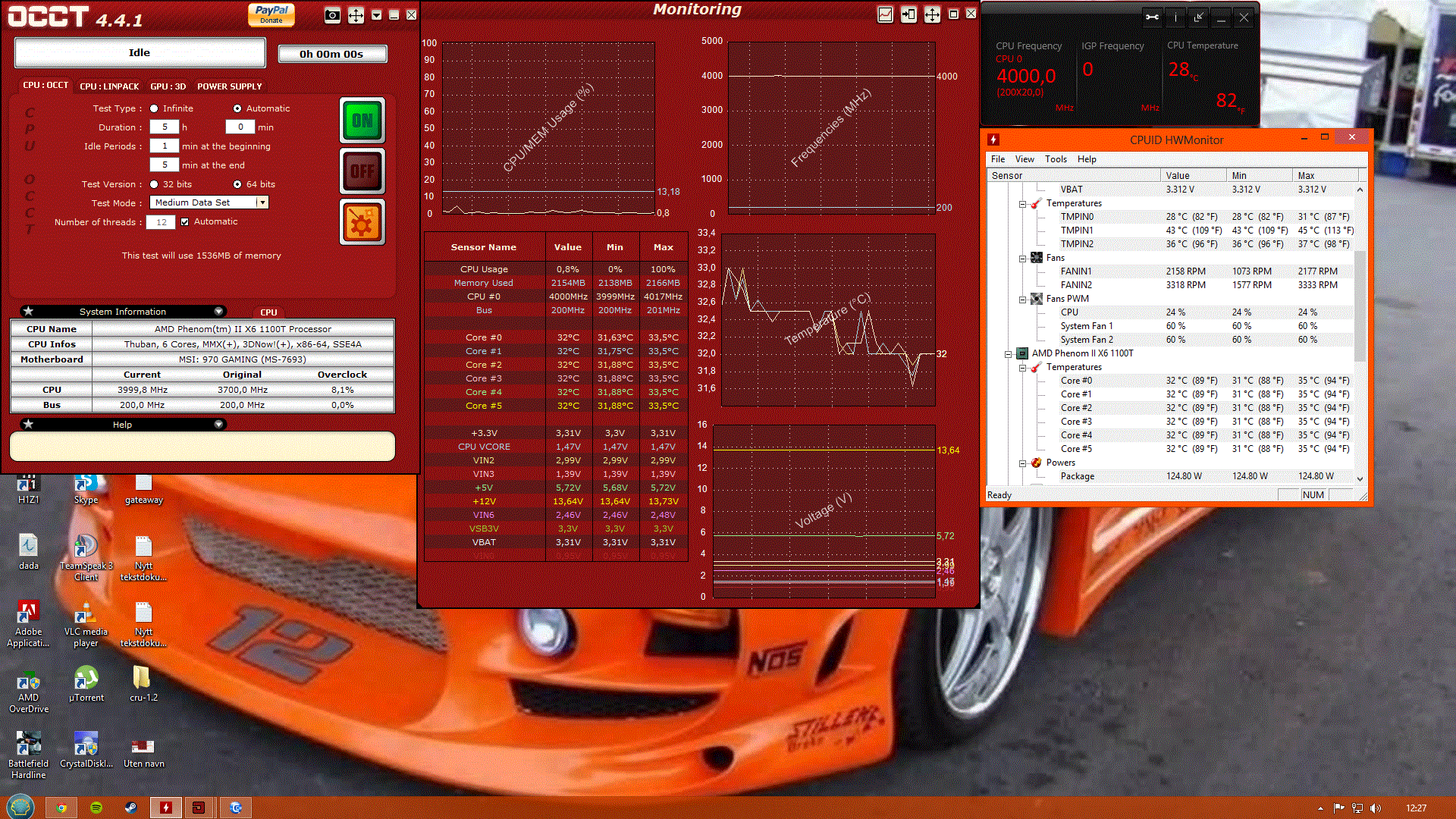Stop the test with the OFF button

[362, 171]
